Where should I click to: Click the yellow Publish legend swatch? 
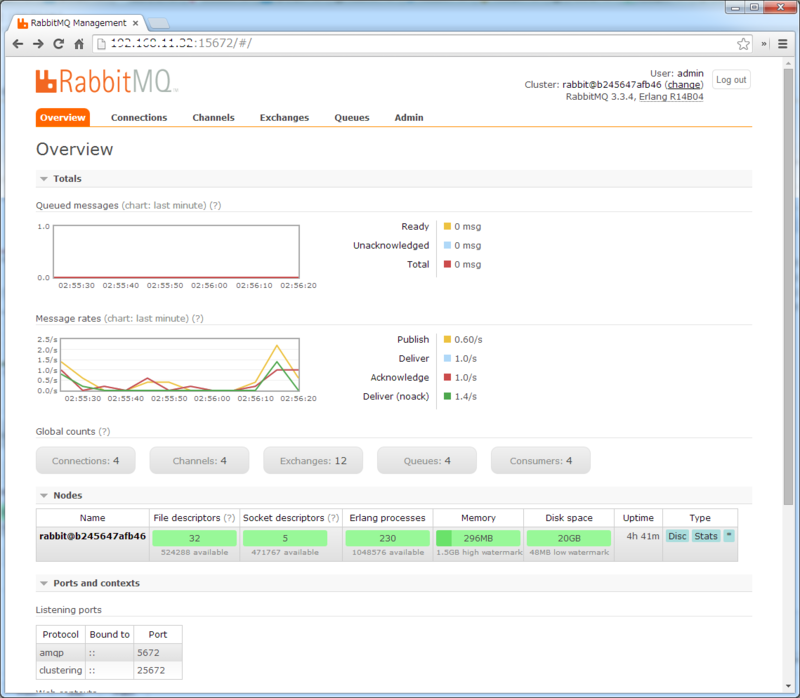[447, 340]
